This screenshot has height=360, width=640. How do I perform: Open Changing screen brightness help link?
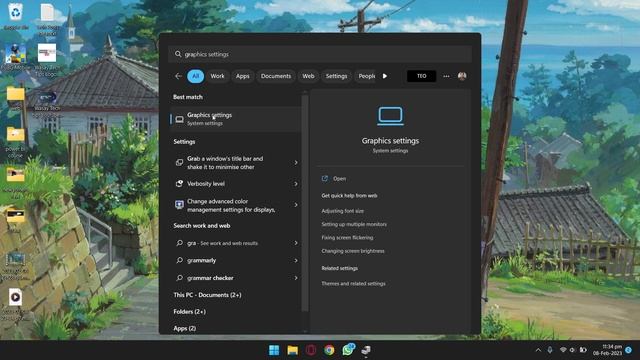[353, 251]
